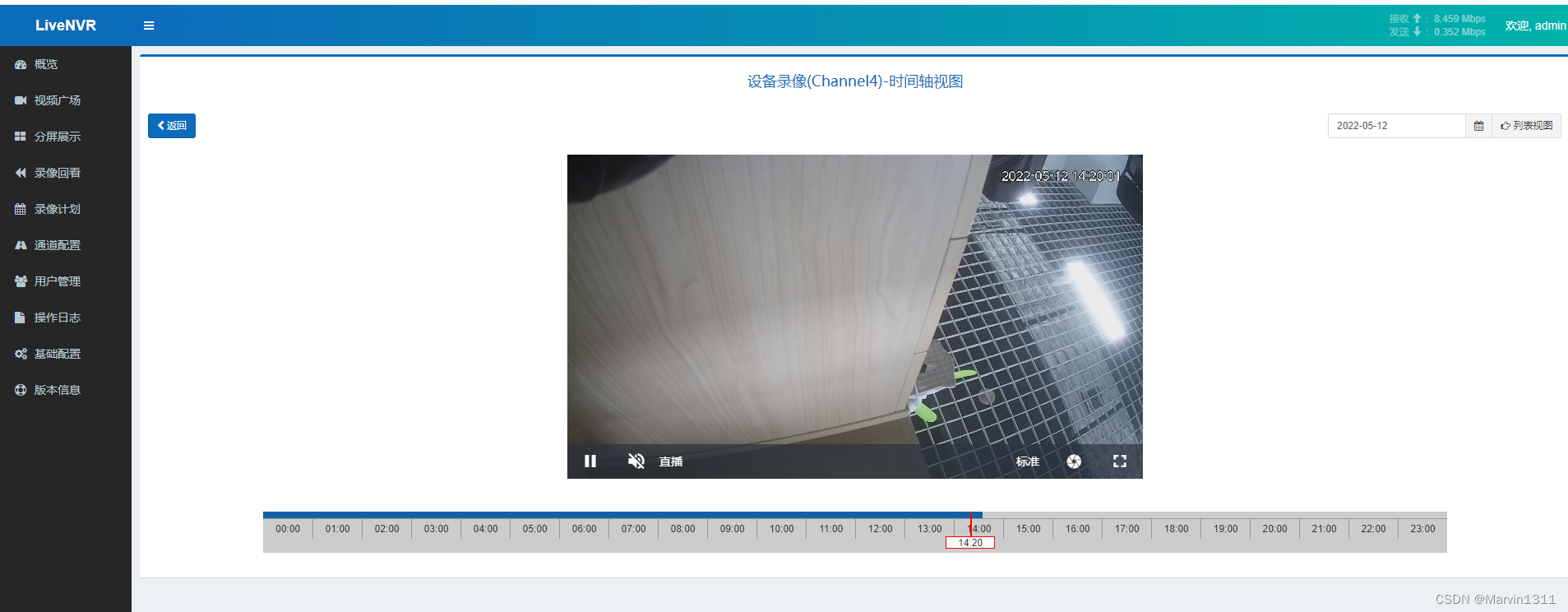Click the 0.352 Mbps send rate text

coord(1459,32)
